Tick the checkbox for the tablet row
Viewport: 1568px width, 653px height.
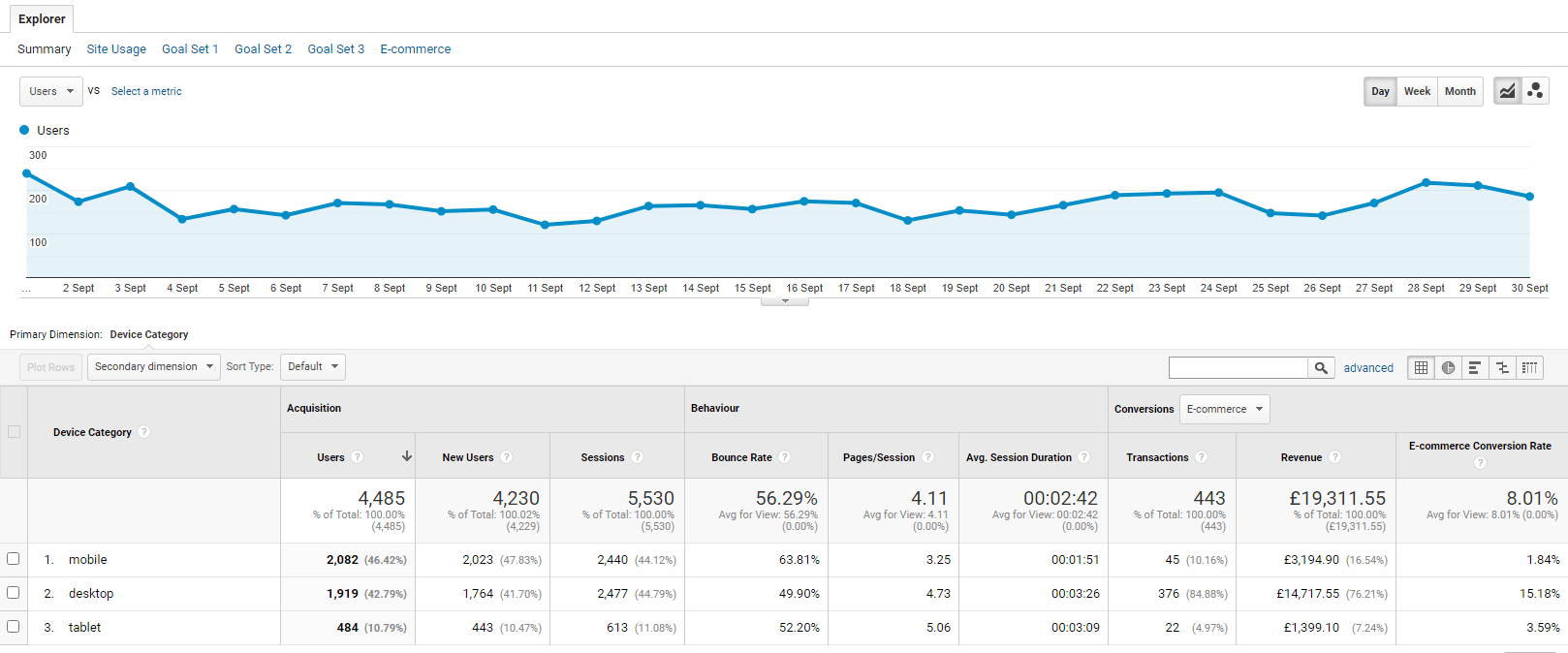click(14, 627)
